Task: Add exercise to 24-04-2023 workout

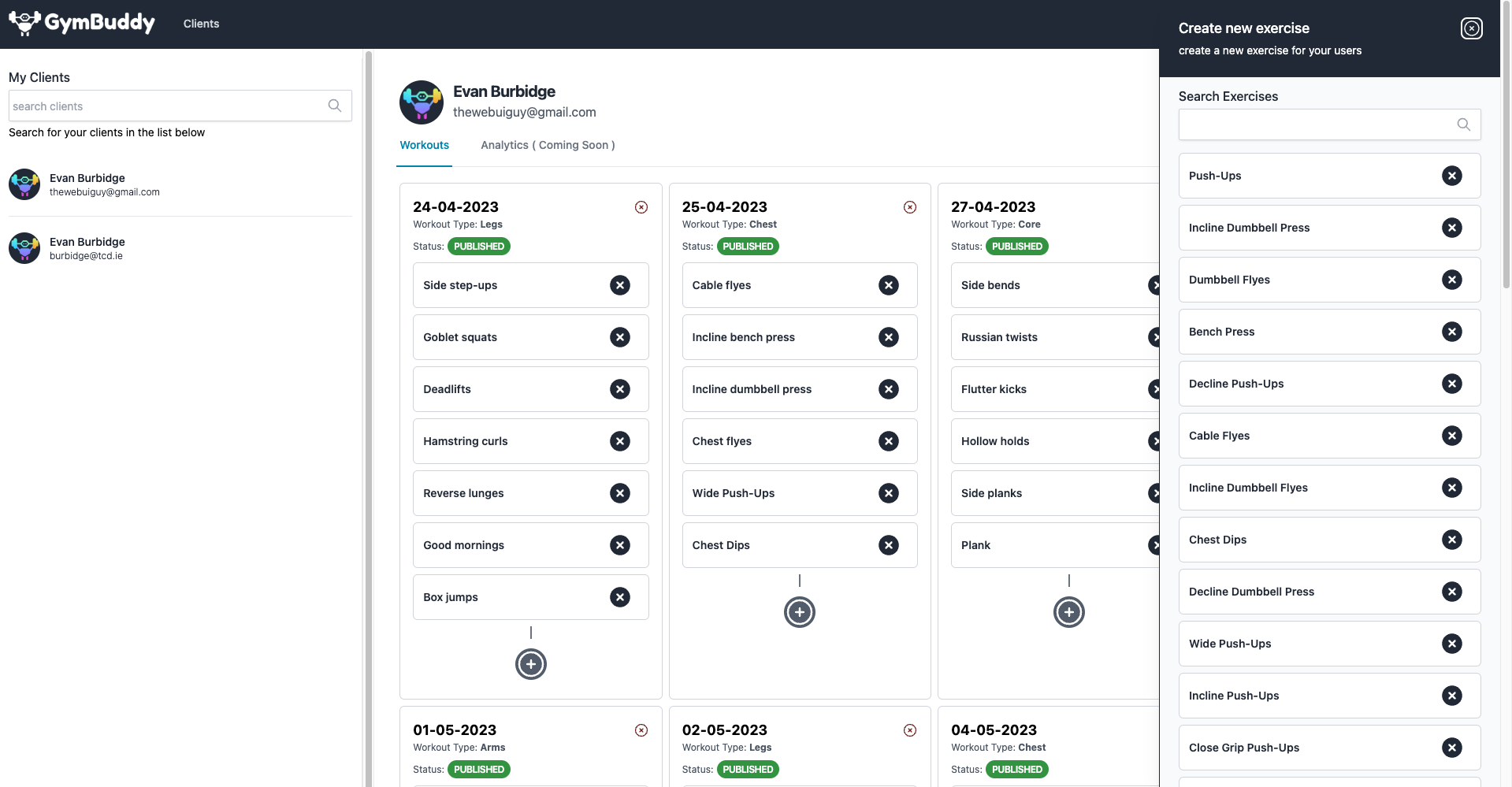Action: pyautogui.click(x=531, y=664)
